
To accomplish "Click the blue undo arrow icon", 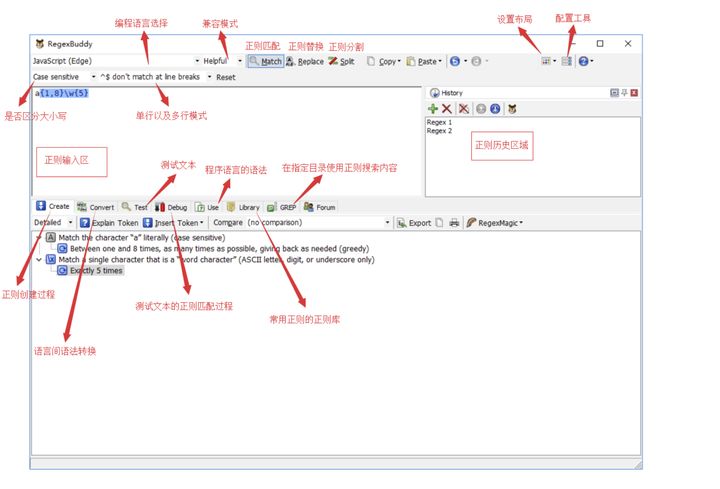I will [455, 61].
